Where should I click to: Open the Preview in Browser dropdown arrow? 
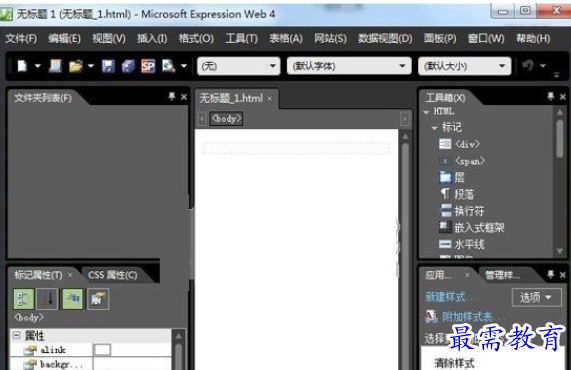(184, 66)
